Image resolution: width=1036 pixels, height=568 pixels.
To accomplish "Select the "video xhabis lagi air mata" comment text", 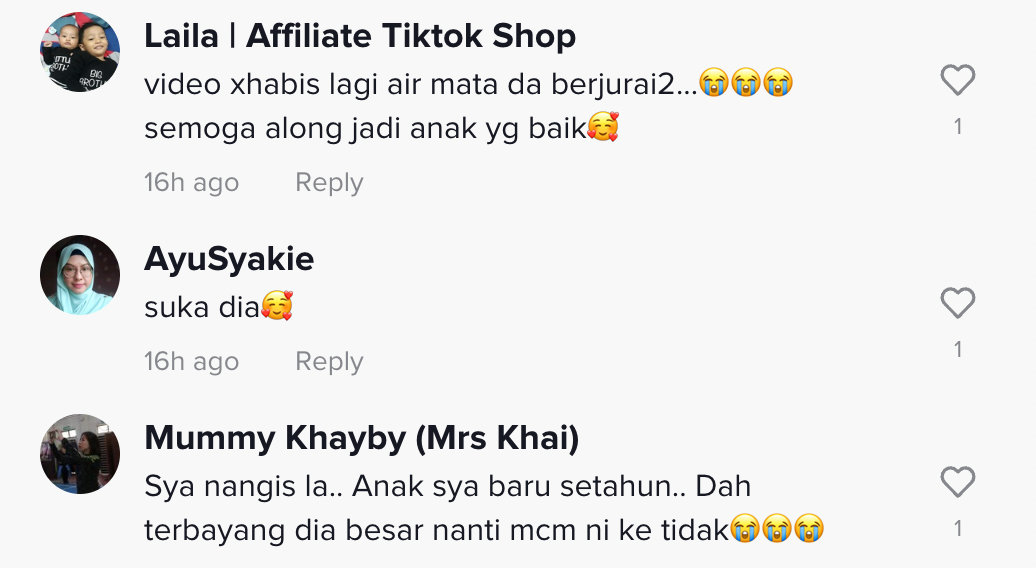I will 469,106.
